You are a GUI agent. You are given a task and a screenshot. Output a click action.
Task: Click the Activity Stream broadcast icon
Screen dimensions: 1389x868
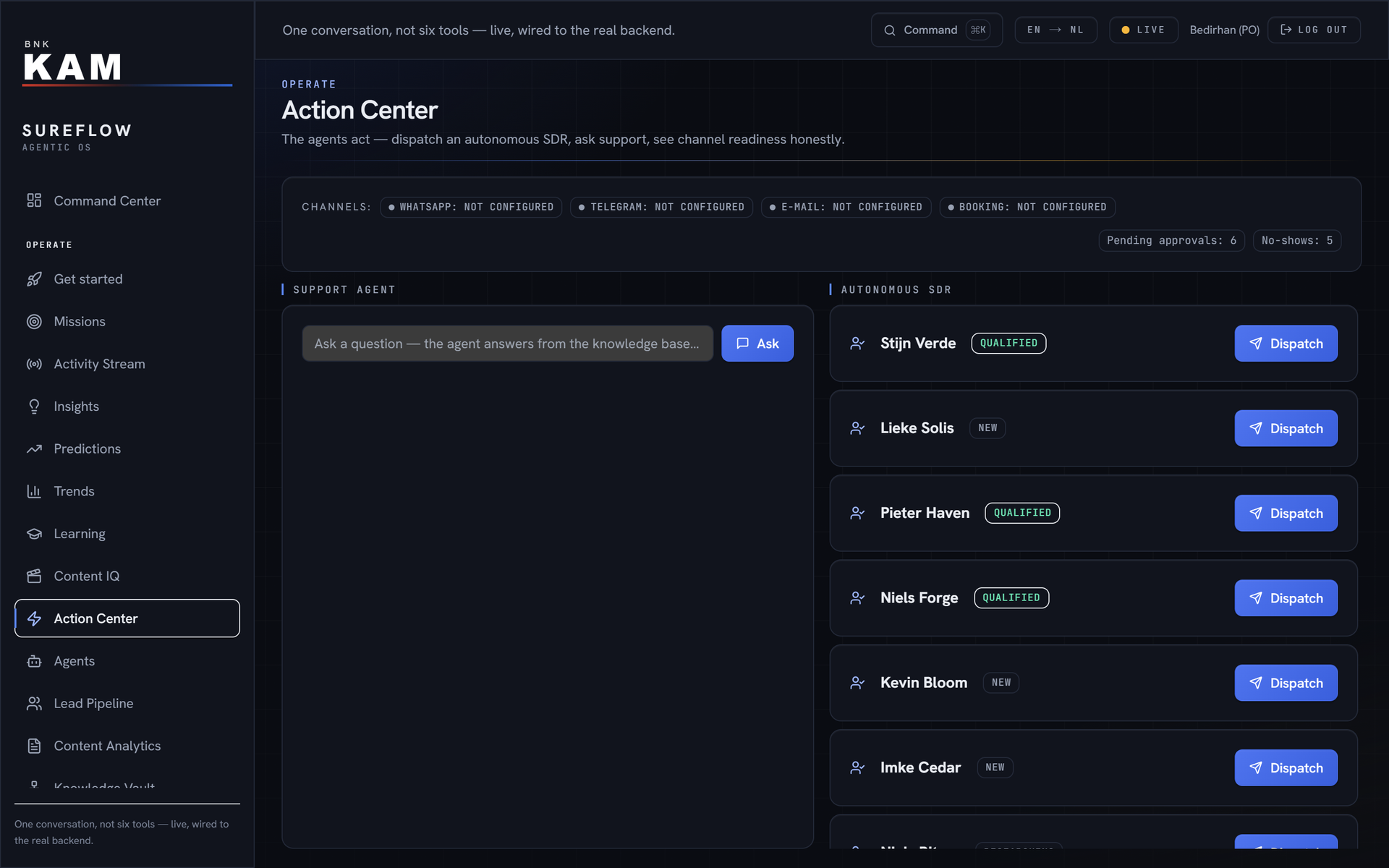(x=34, y=364)
